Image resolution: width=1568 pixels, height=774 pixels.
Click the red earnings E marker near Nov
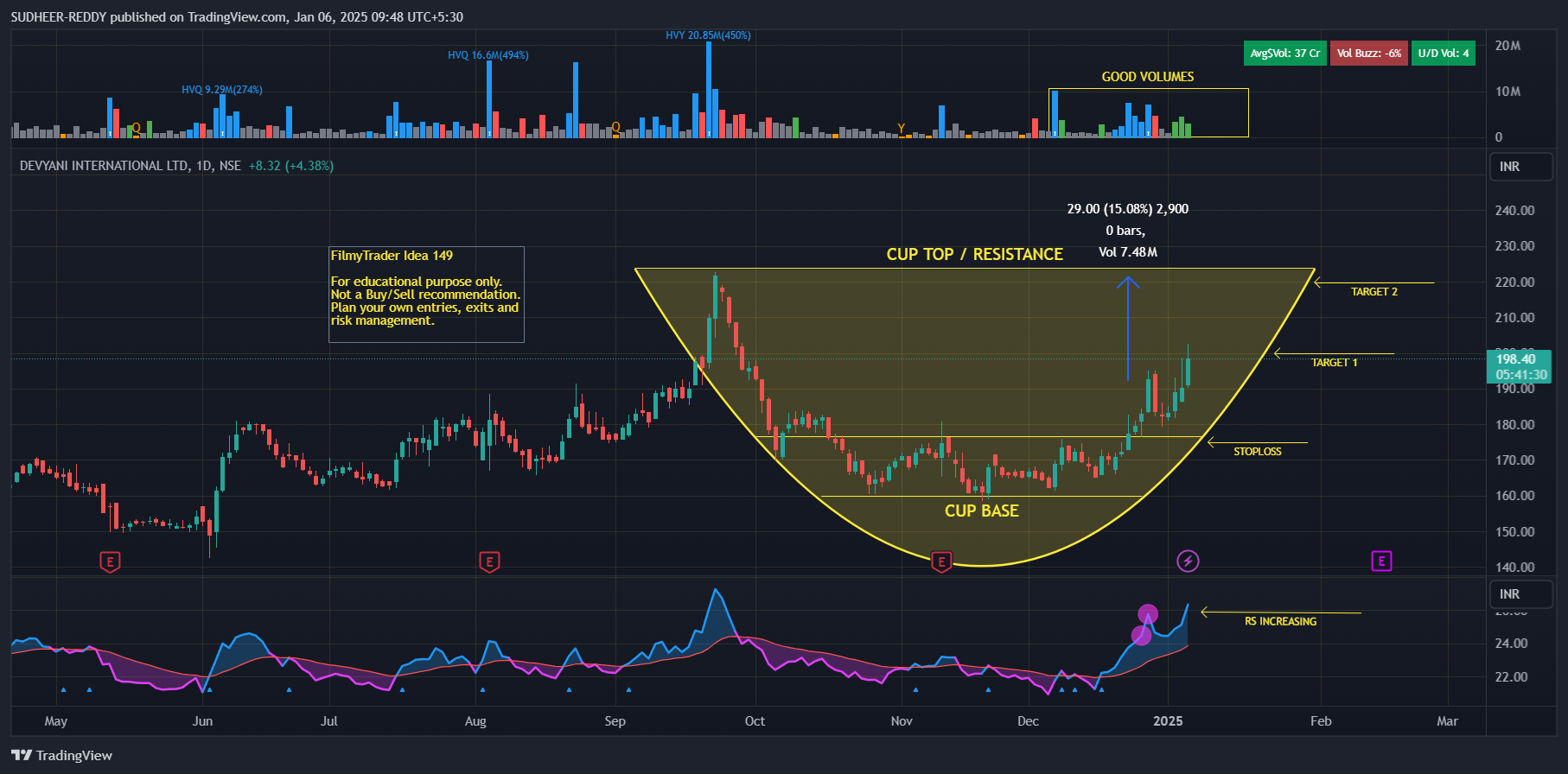(941, 562)
